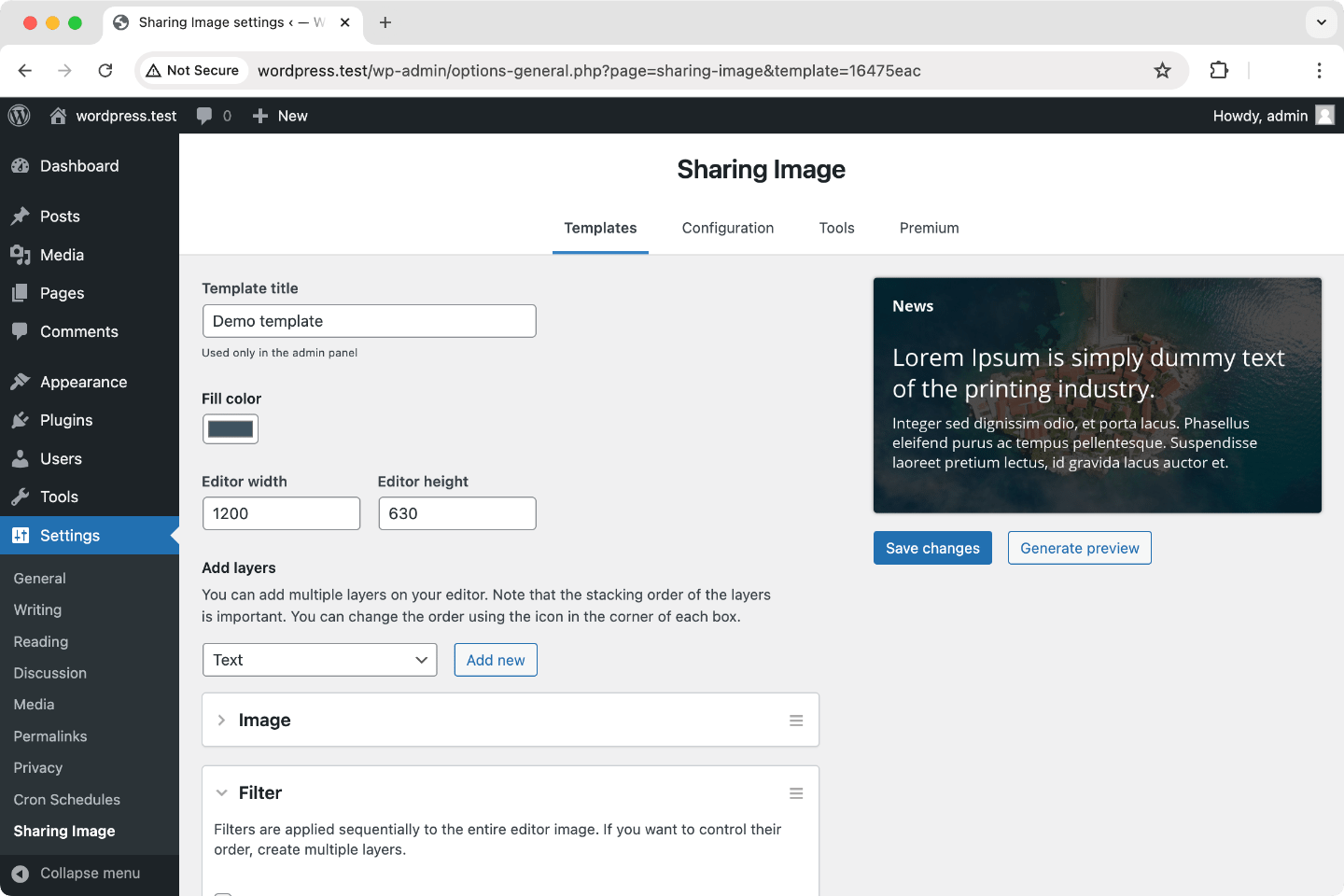This screenshot has width=1344, height=896.
Task: Open the browser extensions puzzle icon
Action: tap(1219, 71)
